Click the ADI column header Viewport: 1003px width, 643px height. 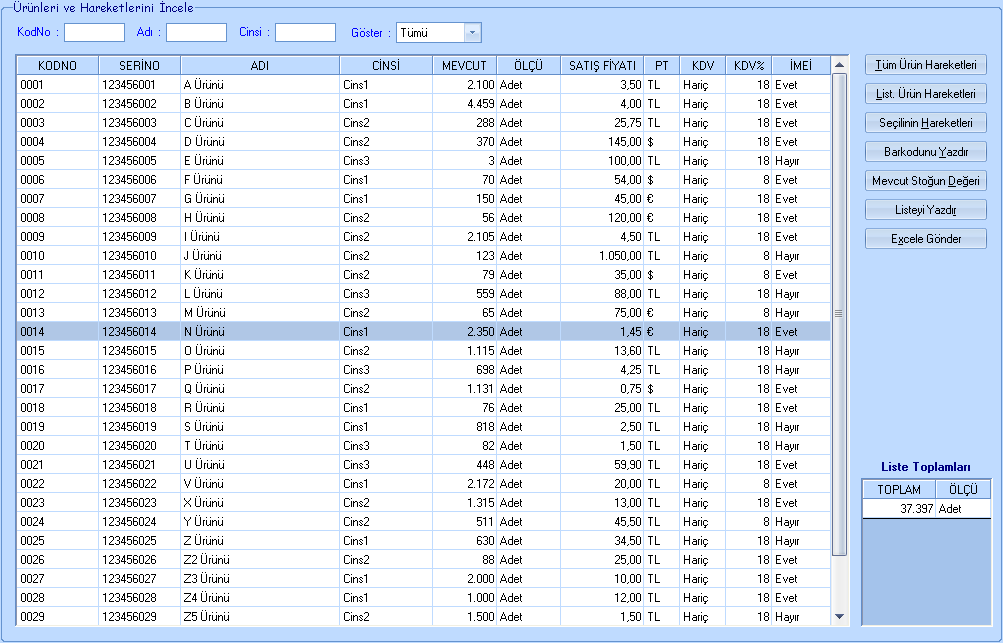tap(260, 65)
